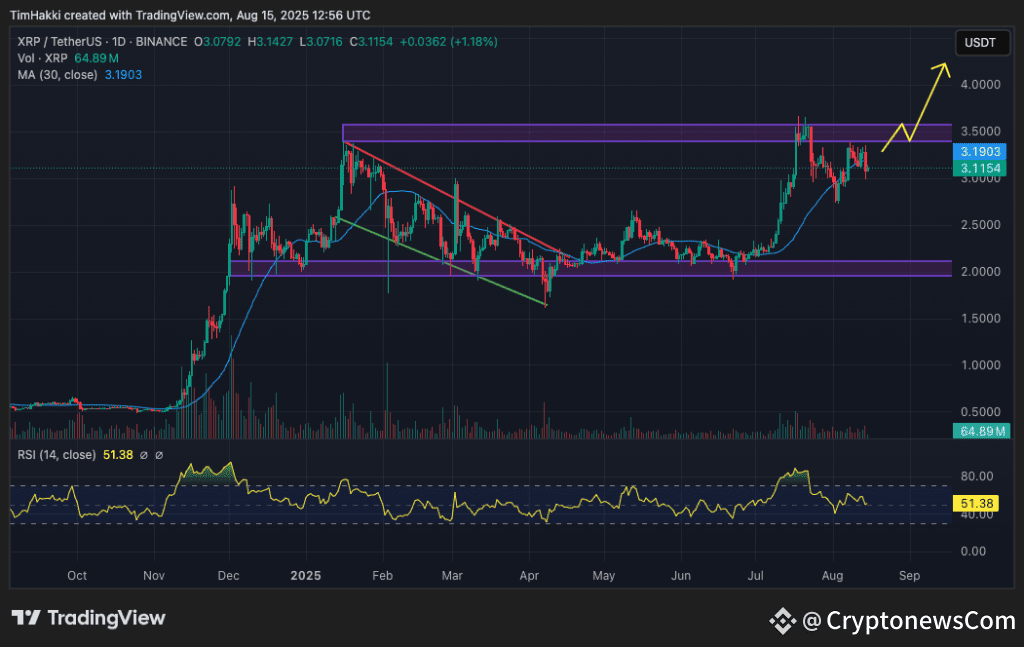Click the 2025 label on time axis
The image size is (1024, 647).
[x=306, y=576]
